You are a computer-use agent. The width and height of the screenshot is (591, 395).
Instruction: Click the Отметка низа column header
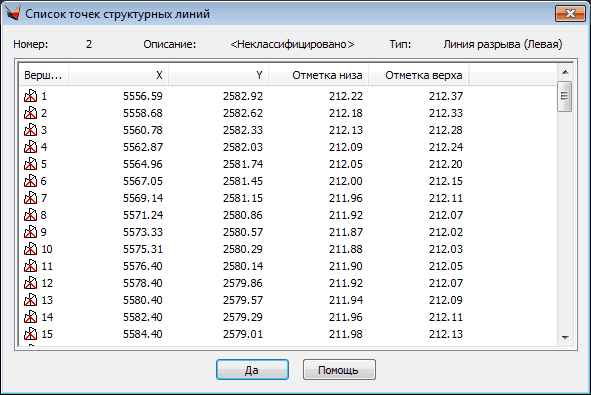coord(318,75)
